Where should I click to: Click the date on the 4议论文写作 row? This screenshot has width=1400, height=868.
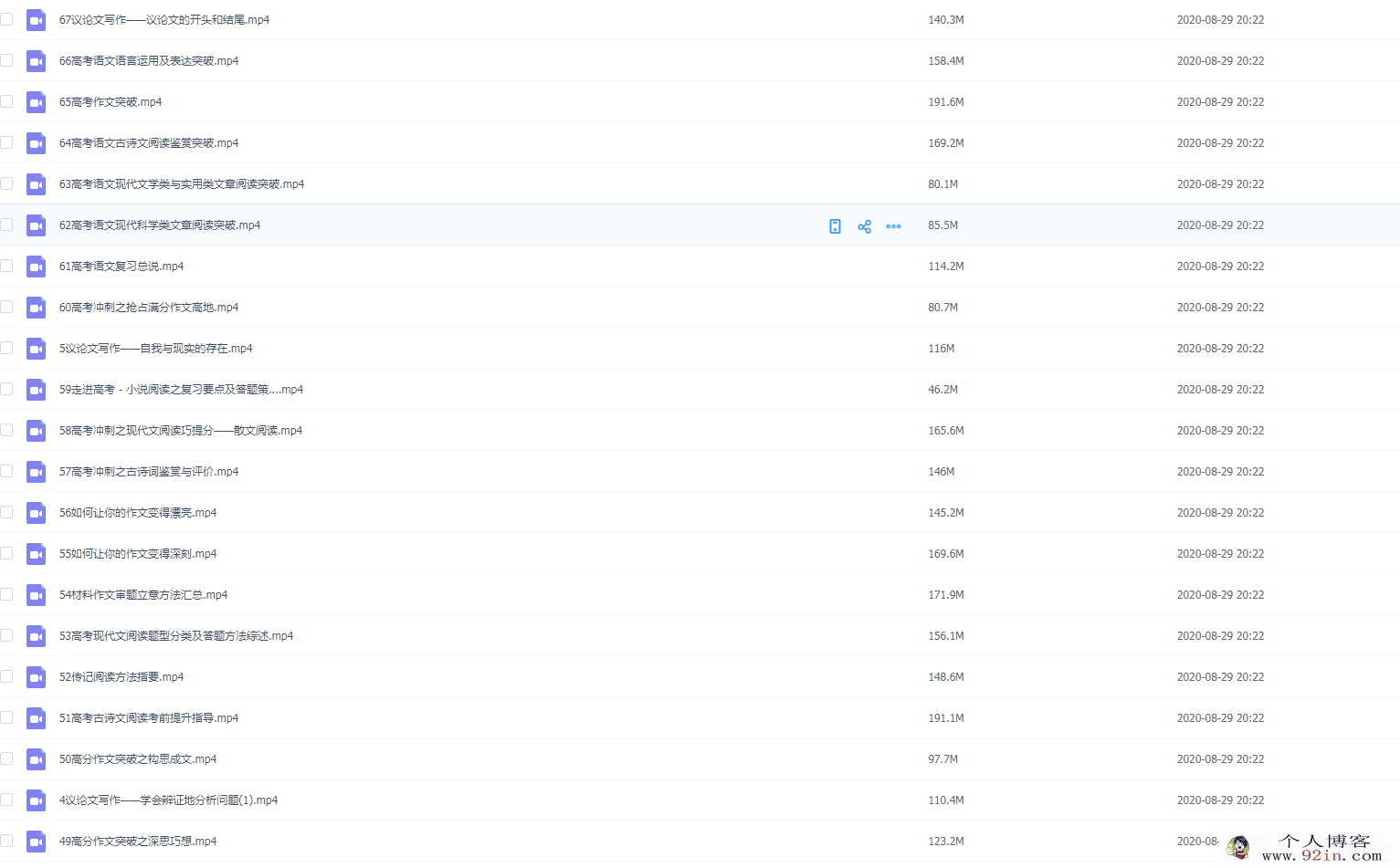click(x=1220, y=800)
